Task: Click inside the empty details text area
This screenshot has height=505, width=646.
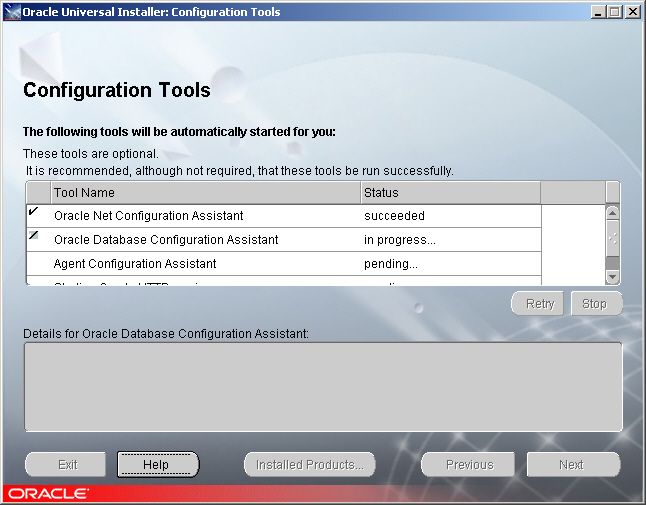Action: [x=323, y=387]
